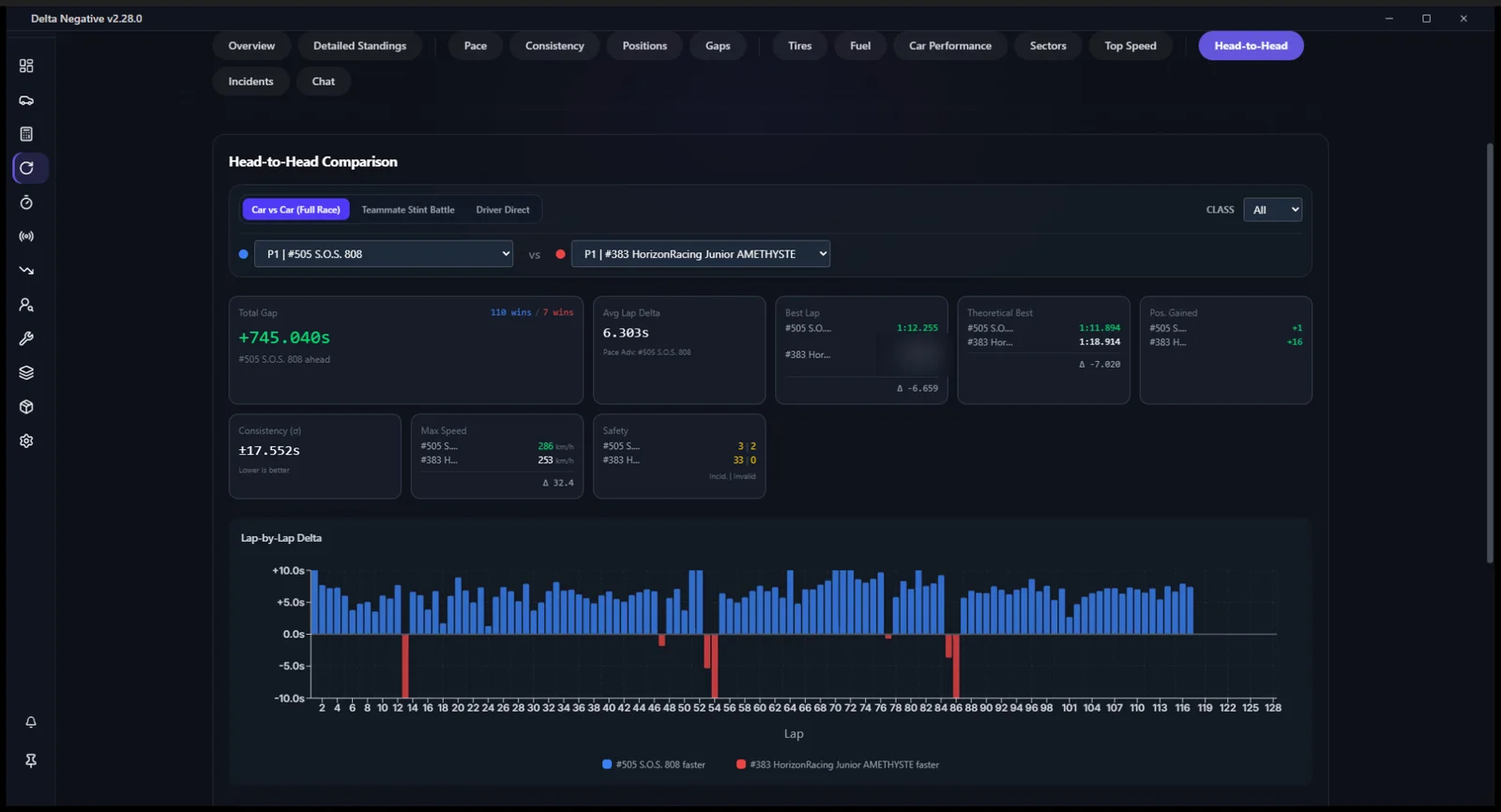Click the car icon in the sidebar
1501x812 pixels.
click(26, 100)
